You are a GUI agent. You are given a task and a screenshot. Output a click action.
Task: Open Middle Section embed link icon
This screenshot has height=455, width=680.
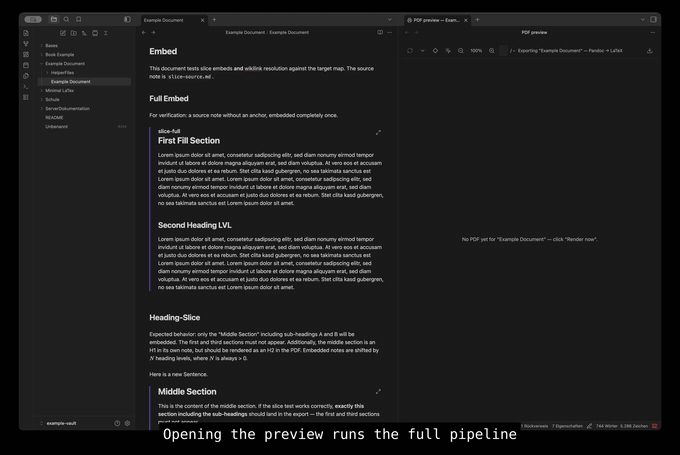click(378, 392)
